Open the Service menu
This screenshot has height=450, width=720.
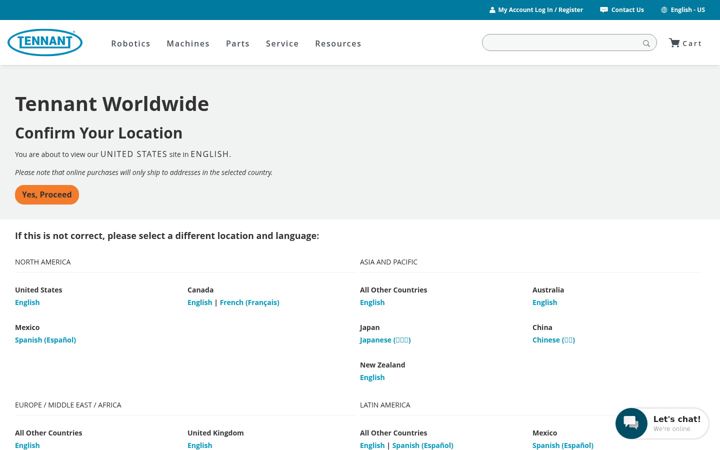point(282,44)
